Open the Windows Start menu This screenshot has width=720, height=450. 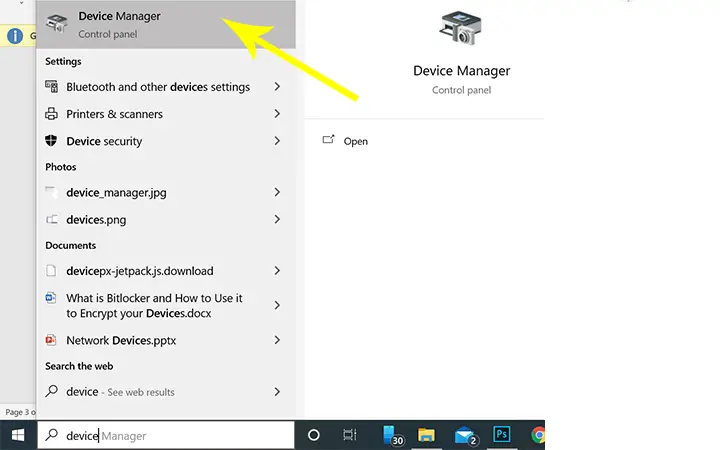pos(18,435)
